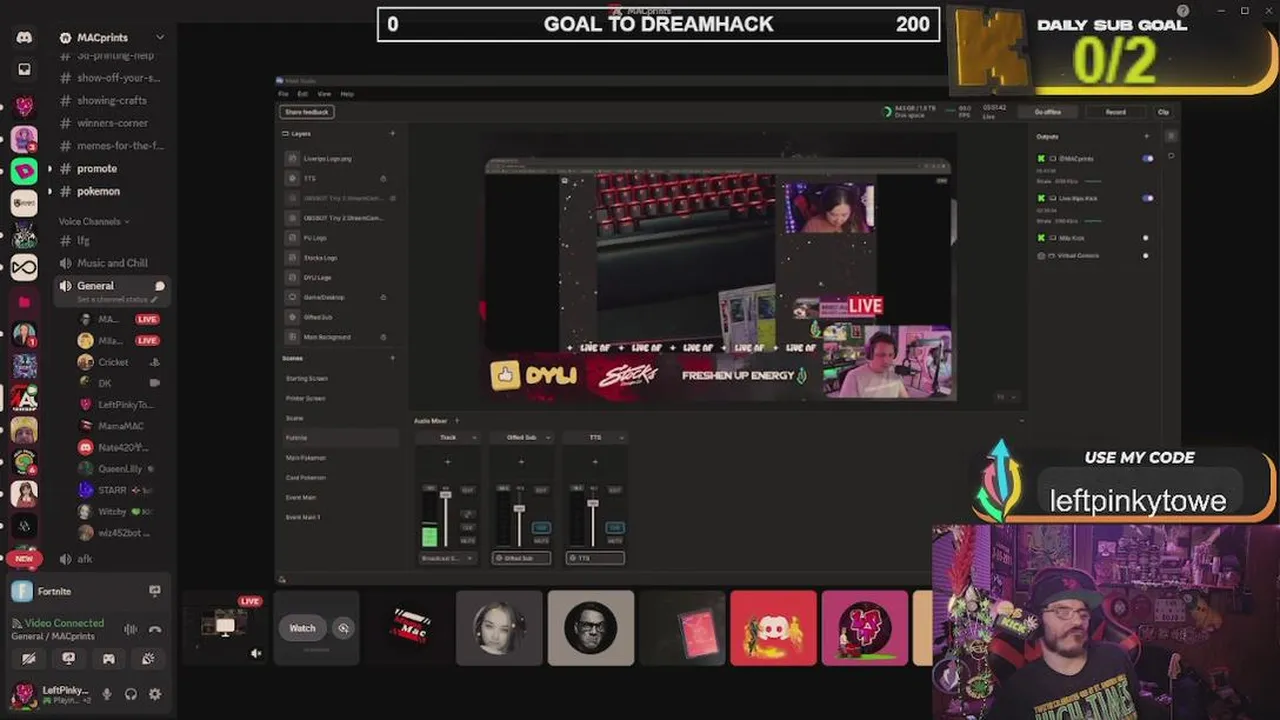Click the glasses man participant tile
The image size is (1280, 720).
tap(591, 628)
